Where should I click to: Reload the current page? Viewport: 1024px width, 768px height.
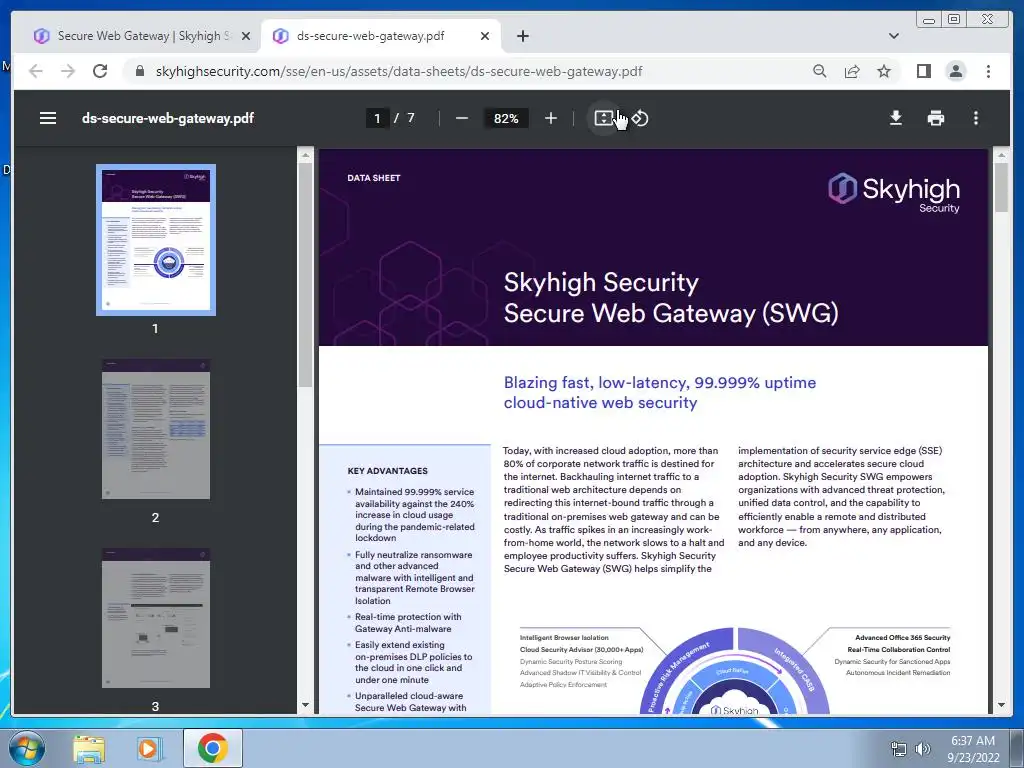tap(100, 71)
